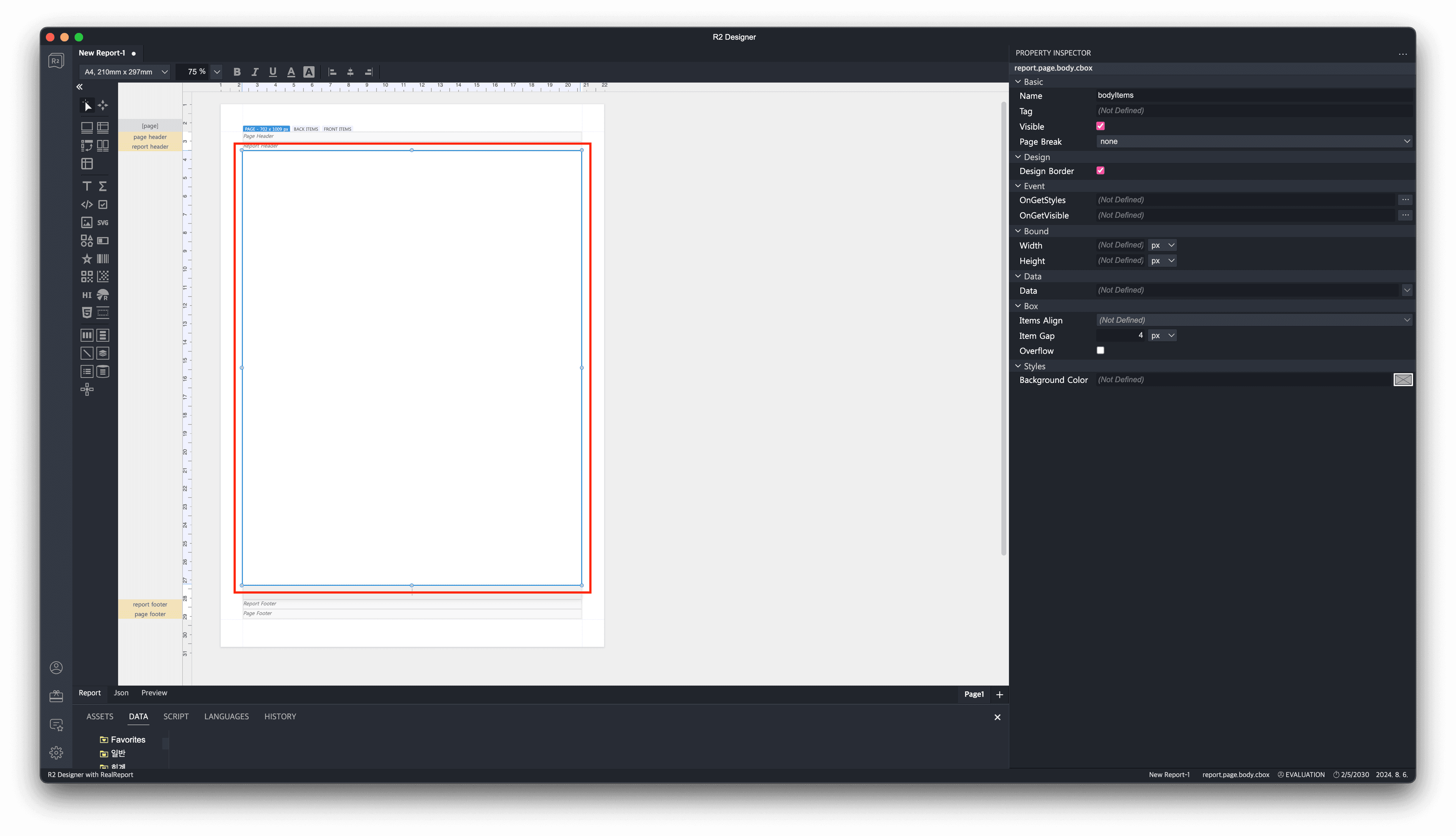Screen dimensions: 1456x836
Task: Apply bold formatting
Action: click(237, 72)
